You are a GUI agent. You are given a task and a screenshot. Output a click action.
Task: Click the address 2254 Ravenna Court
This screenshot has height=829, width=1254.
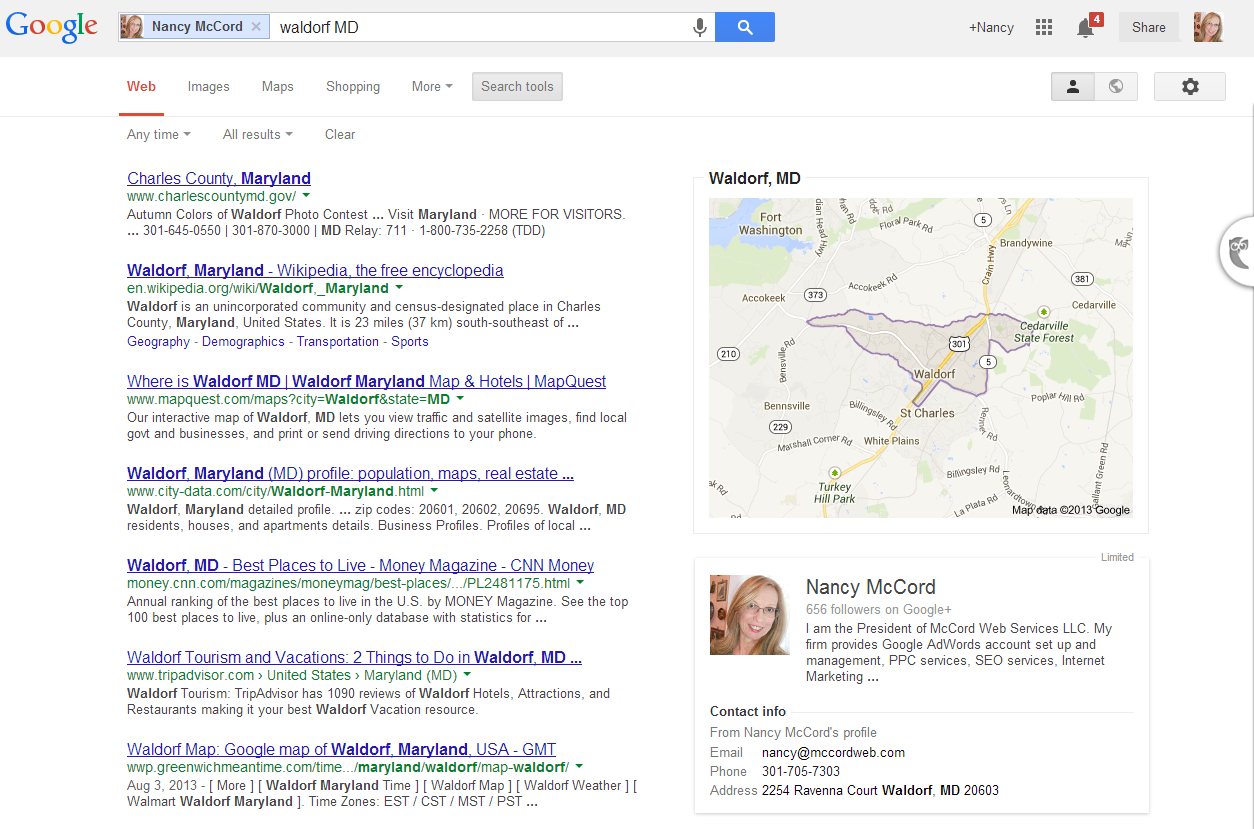pyautogui.click(x=880, y=790)
